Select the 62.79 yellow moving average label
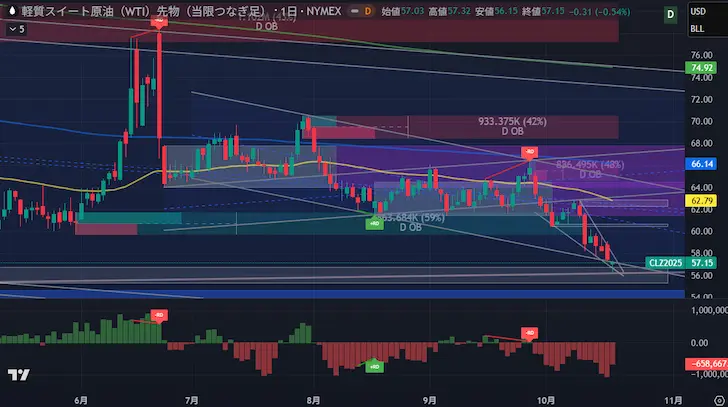The image size is (728, 407). point(700,201)
